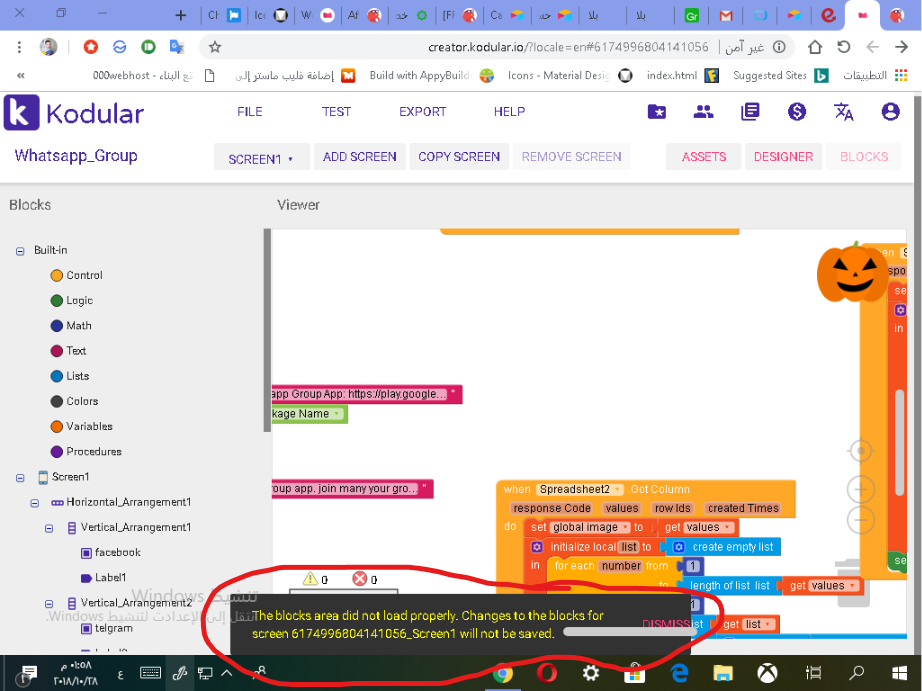
Task: Click the REMOVE SCREEN button
Action: click(x=571, y=156)
